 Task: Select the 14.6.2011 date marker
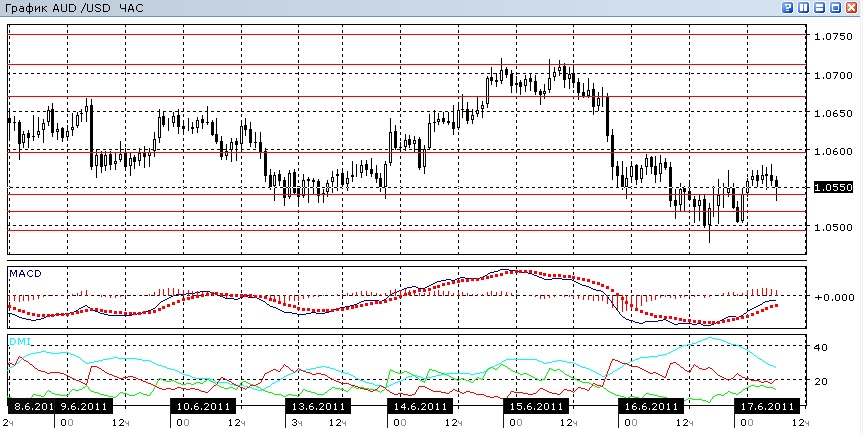coord(420,406)
